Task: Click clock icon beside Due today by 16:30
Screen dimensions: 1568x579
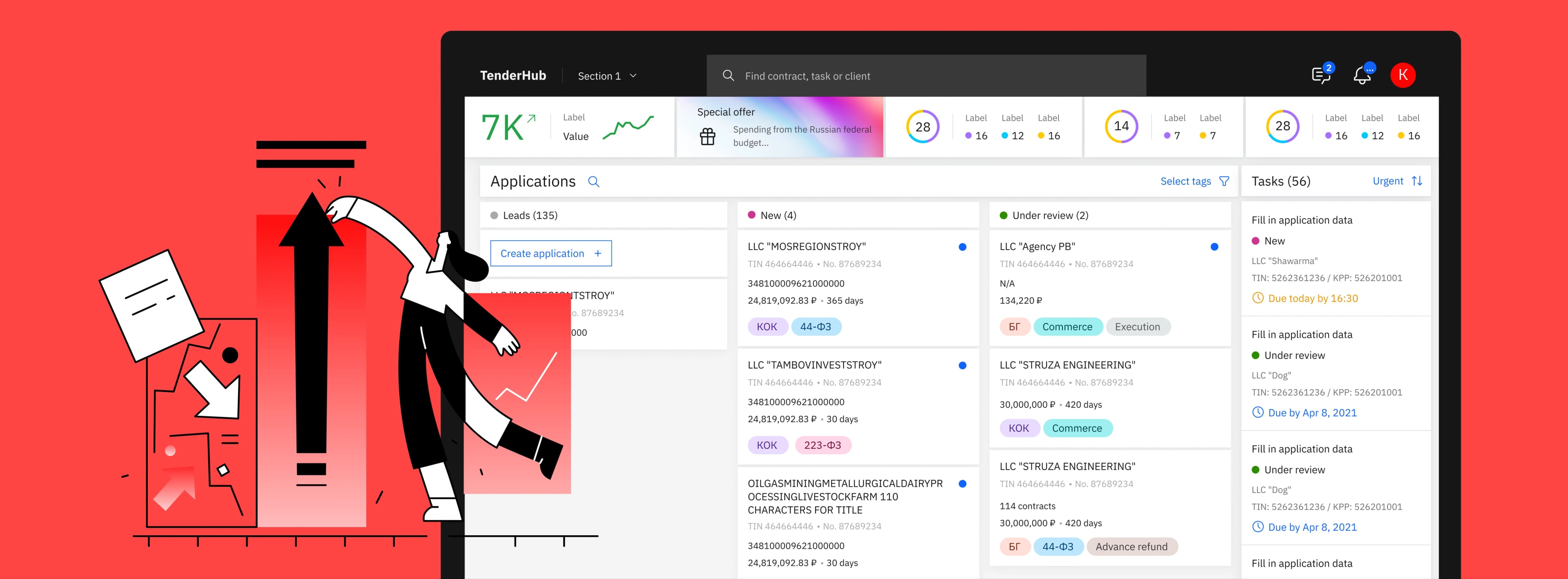Action: (1258, 298)
